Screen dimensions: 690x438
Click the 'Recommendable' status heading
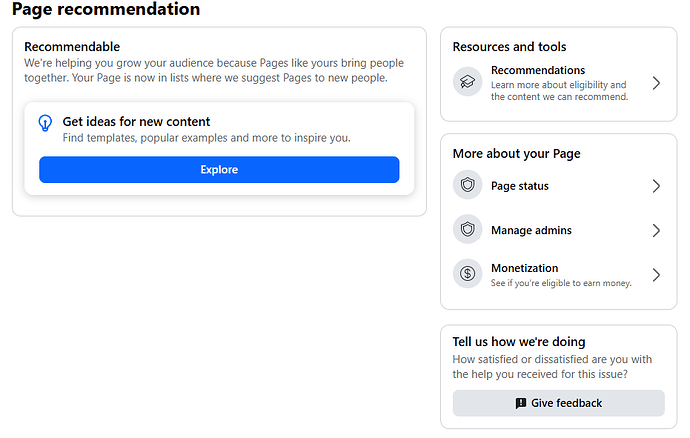72,47
